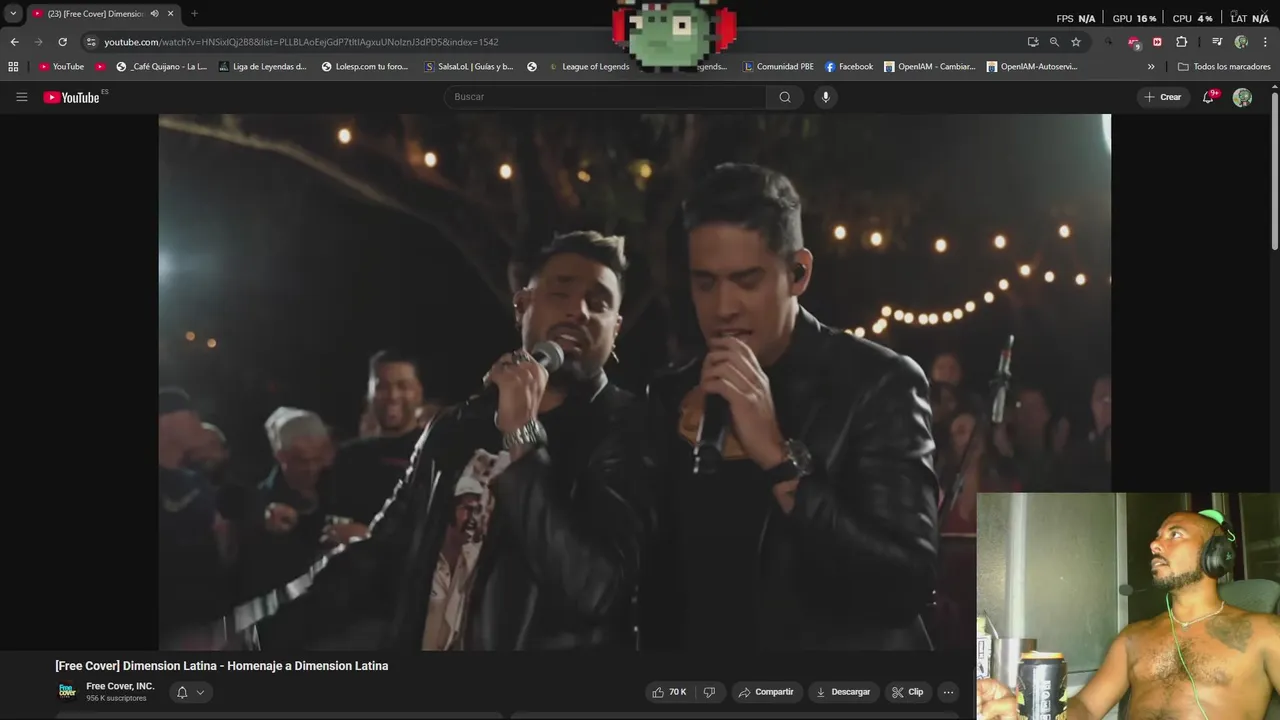
Task: Go back with browser back arrow
Action: tap(14, 42)
